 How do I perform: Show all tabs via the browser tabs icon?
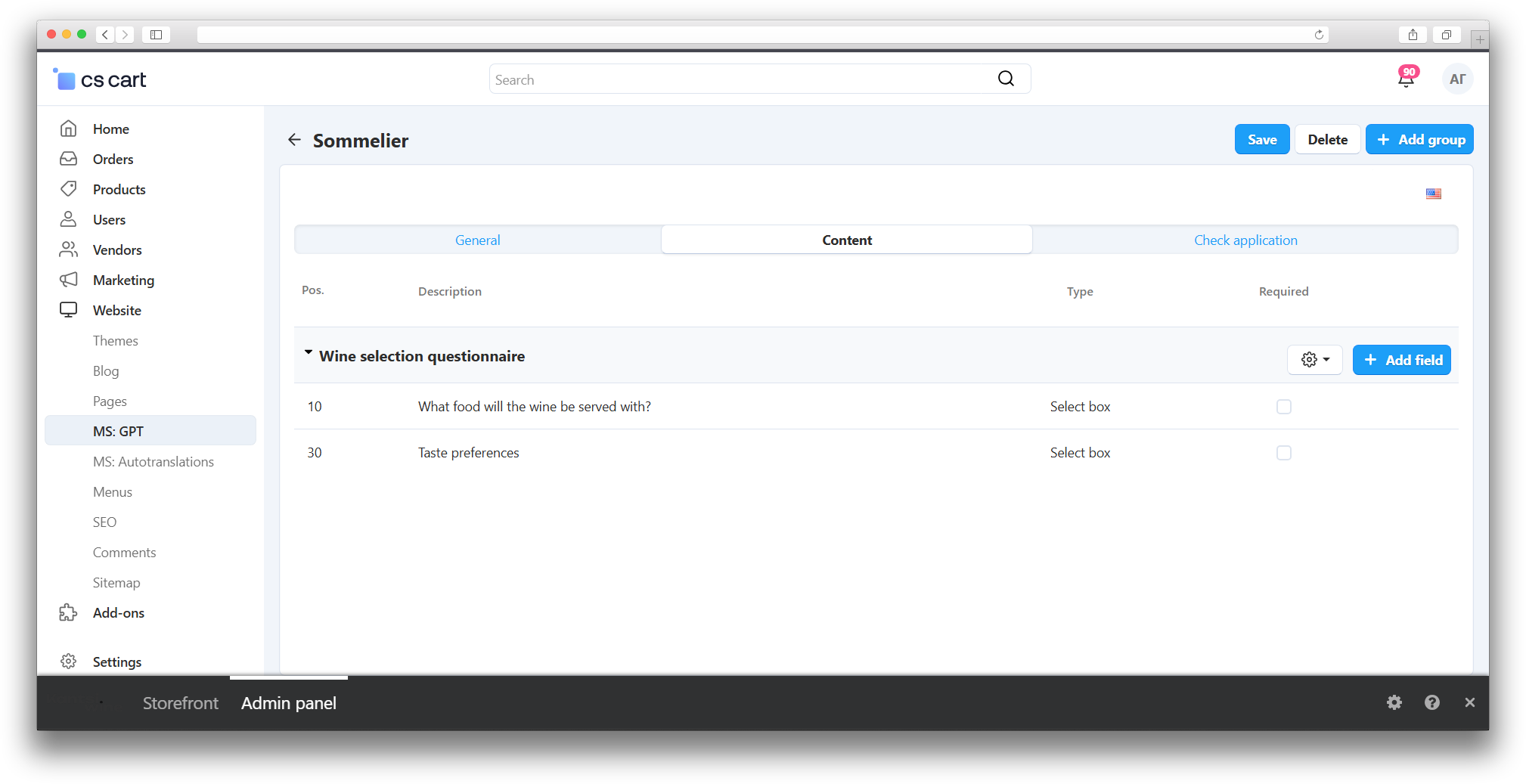click(1446, 35)
